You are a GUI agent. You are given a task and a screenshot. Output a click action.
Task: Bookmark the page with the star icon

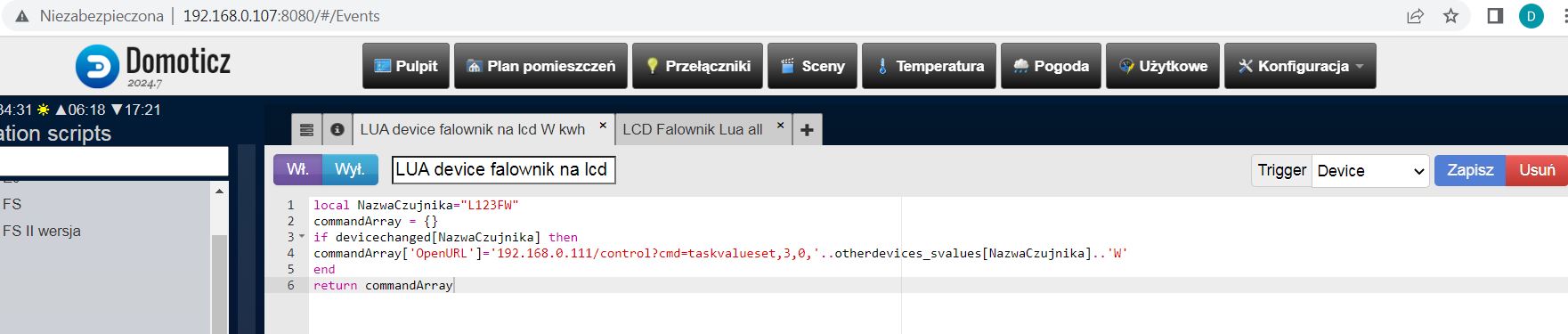(1450, 16)
